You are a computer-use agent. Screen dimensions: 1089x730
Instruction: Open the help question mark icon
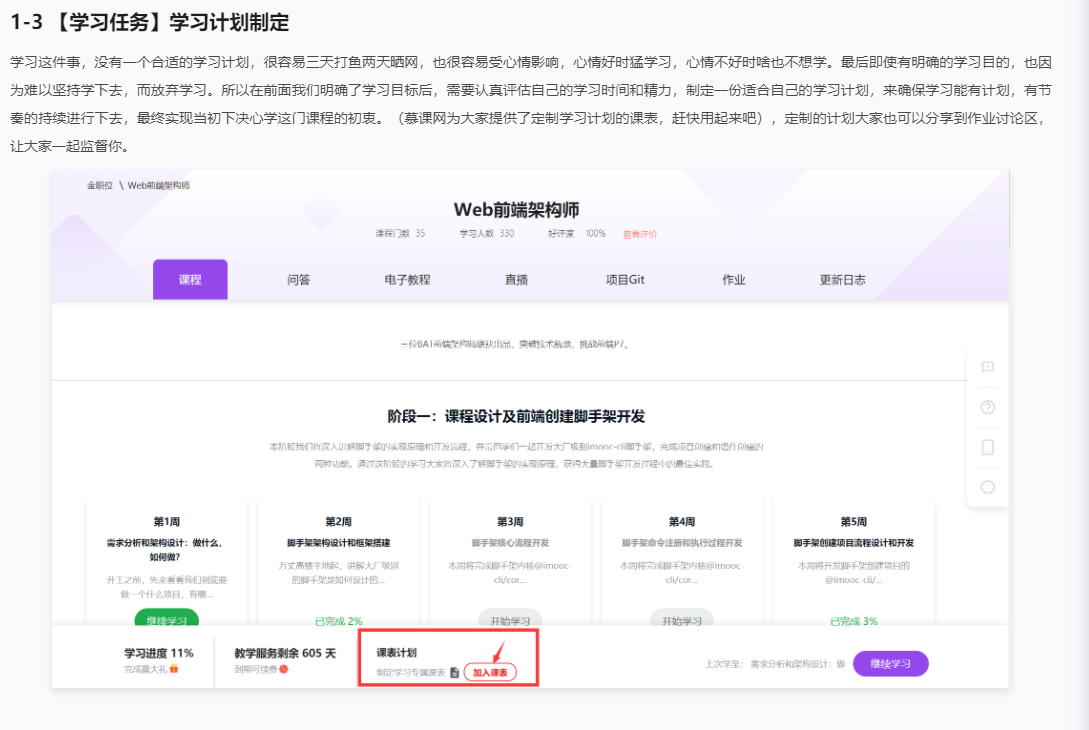click(x=987, y=407)
